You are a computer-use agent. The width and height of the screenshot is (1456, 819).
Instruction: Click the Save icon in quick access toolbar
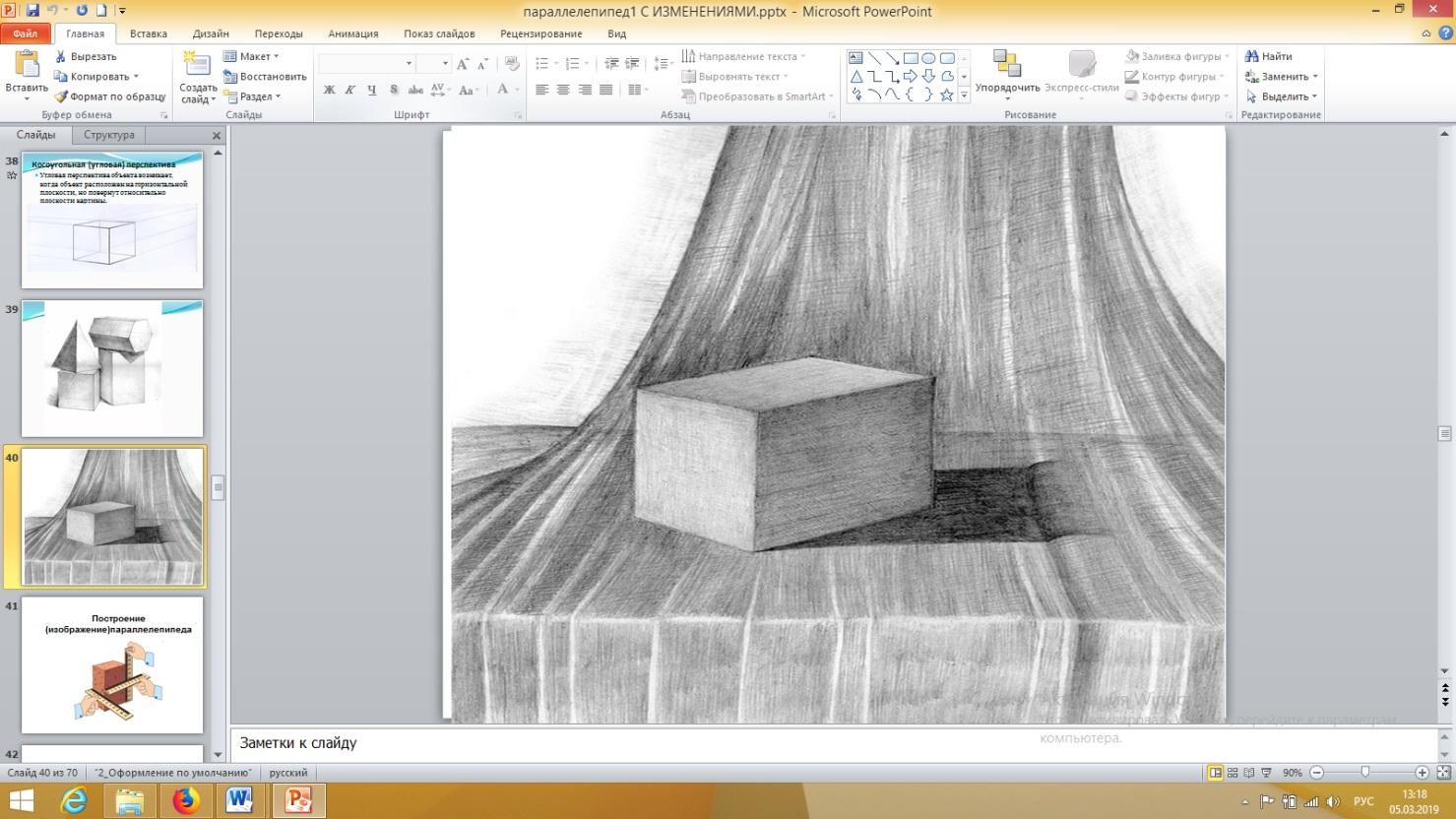[33, 11]
